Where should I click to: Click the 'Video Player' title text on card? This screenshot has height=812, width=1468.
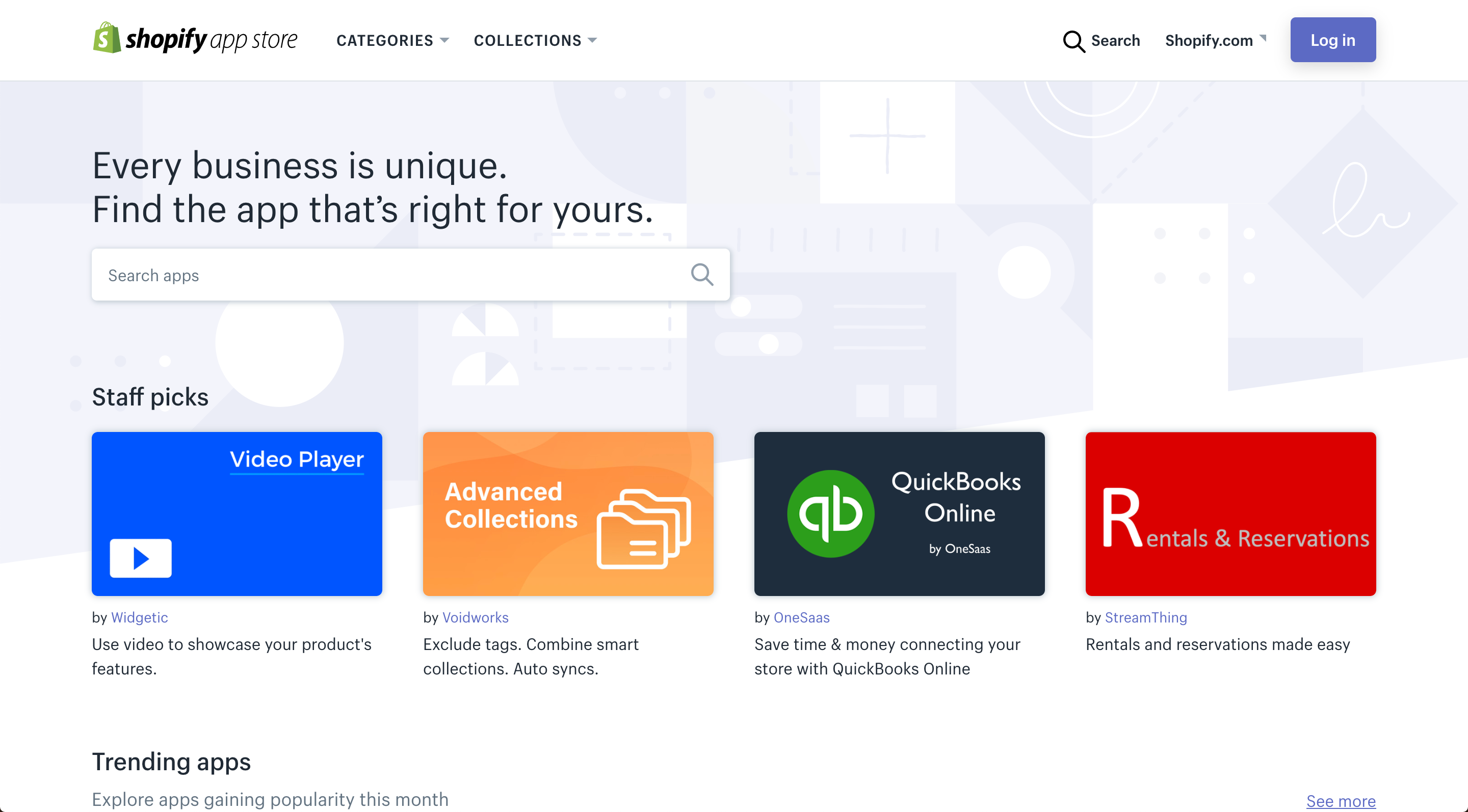pos(296,459)
